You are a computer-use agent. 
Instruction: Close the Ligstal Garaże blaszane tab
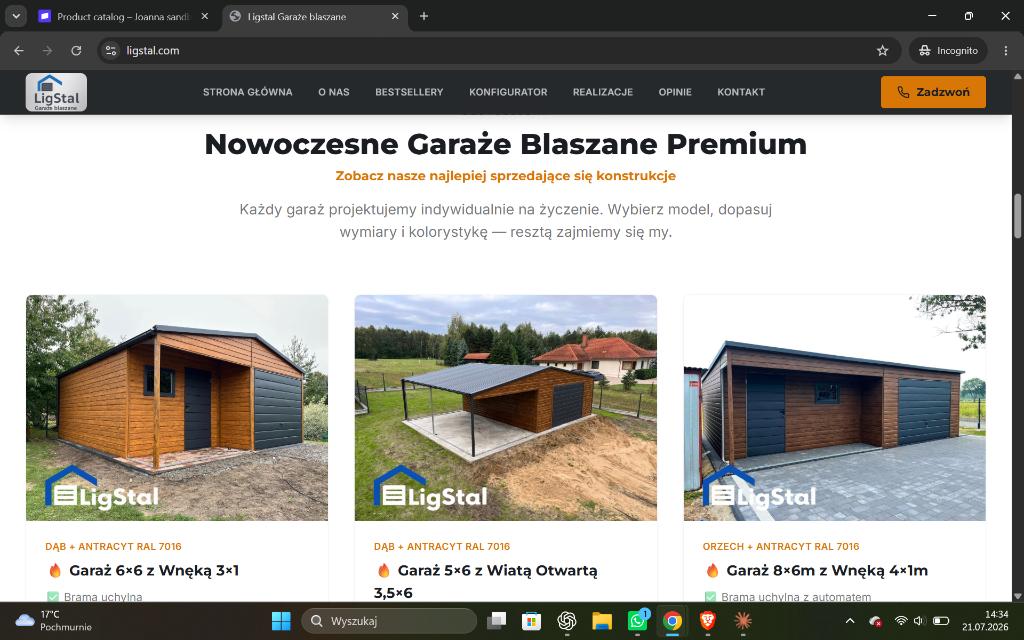click(395, 16)
